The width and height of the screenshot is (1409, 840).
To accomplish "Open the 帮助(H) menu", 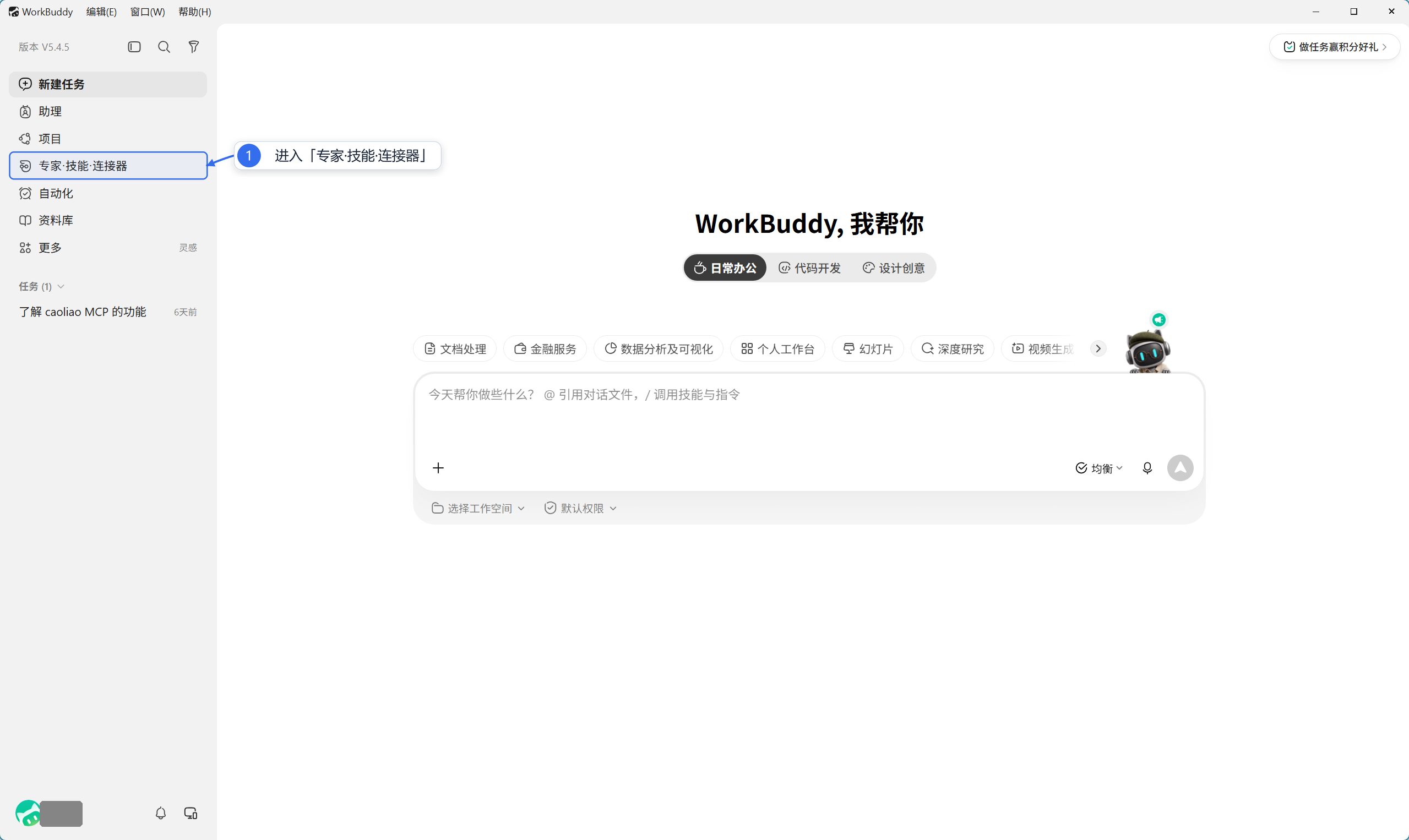I will click(195, 12).
